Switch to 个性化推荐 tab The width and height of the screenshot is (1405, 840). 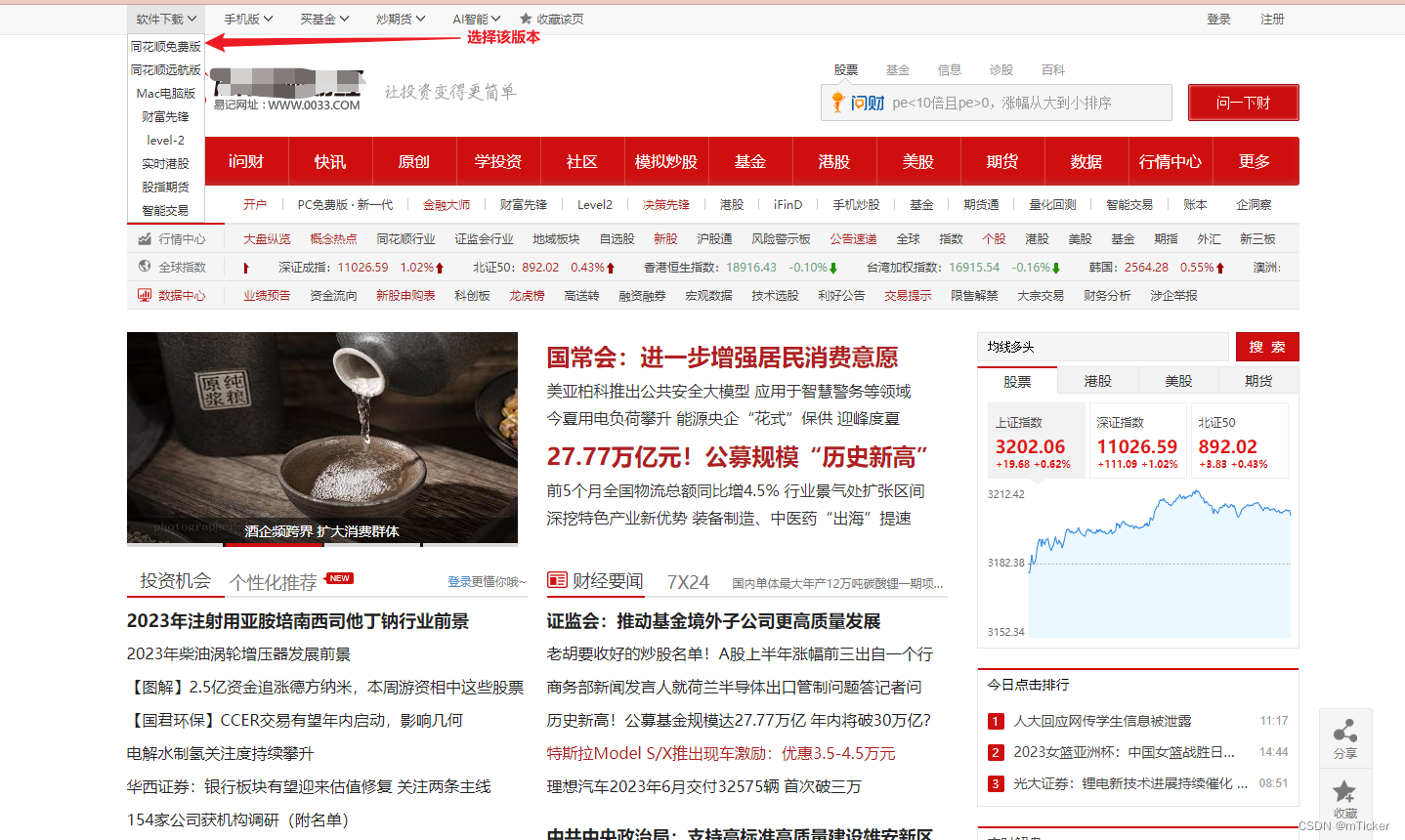tap(274, 582)
